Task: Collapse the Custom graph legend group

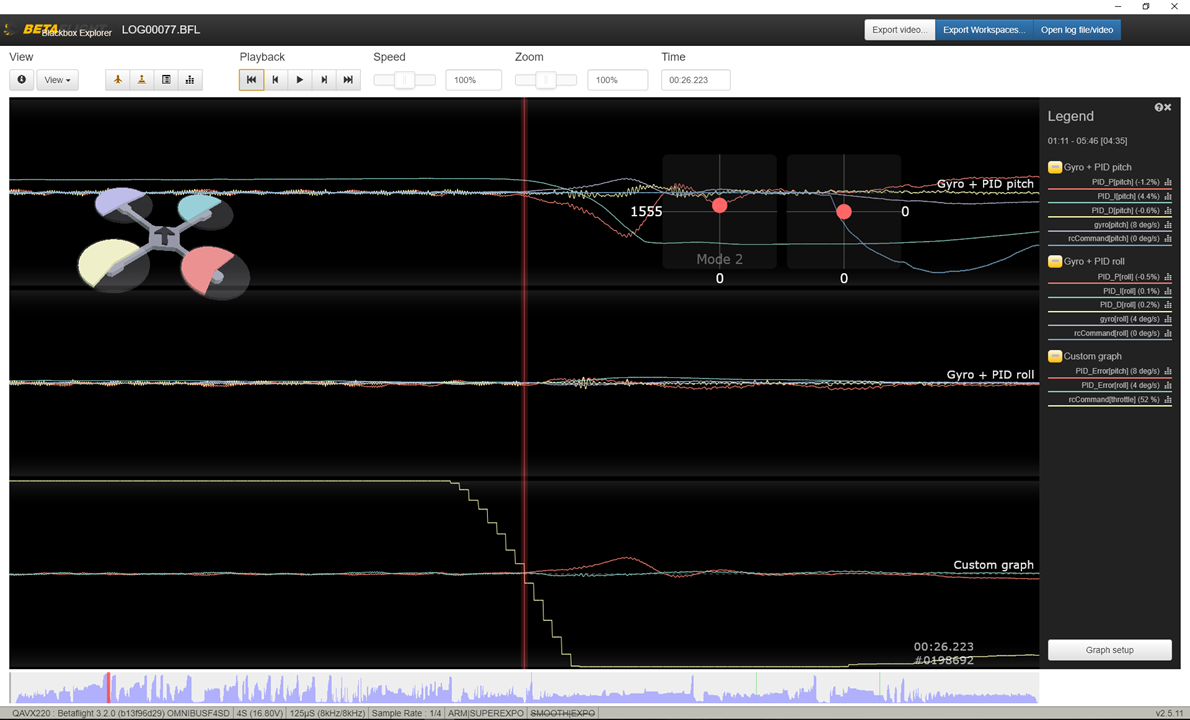Action: coord(1055,355)
